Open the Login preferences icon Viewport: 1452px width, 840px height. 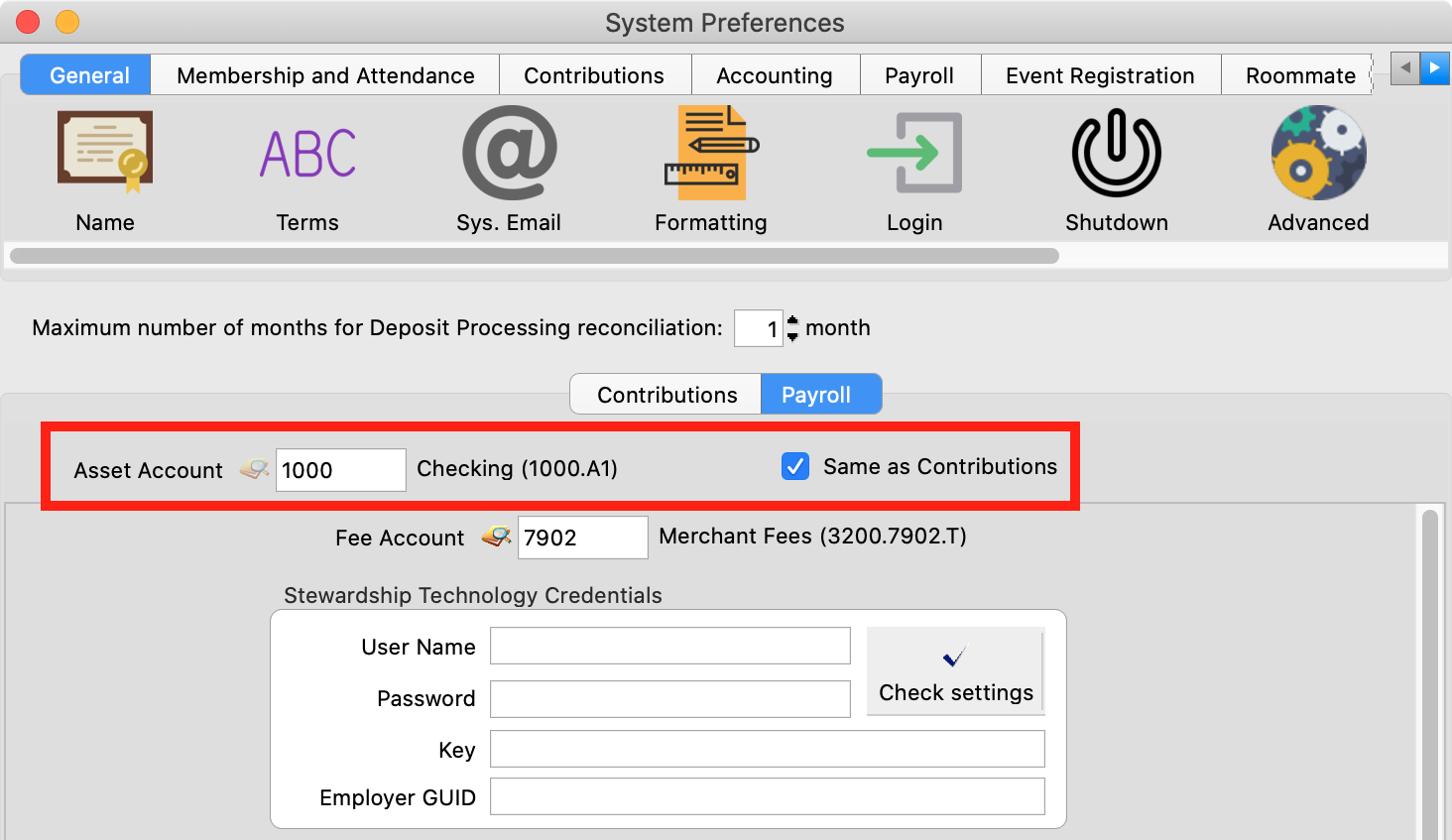pos(913,154)
